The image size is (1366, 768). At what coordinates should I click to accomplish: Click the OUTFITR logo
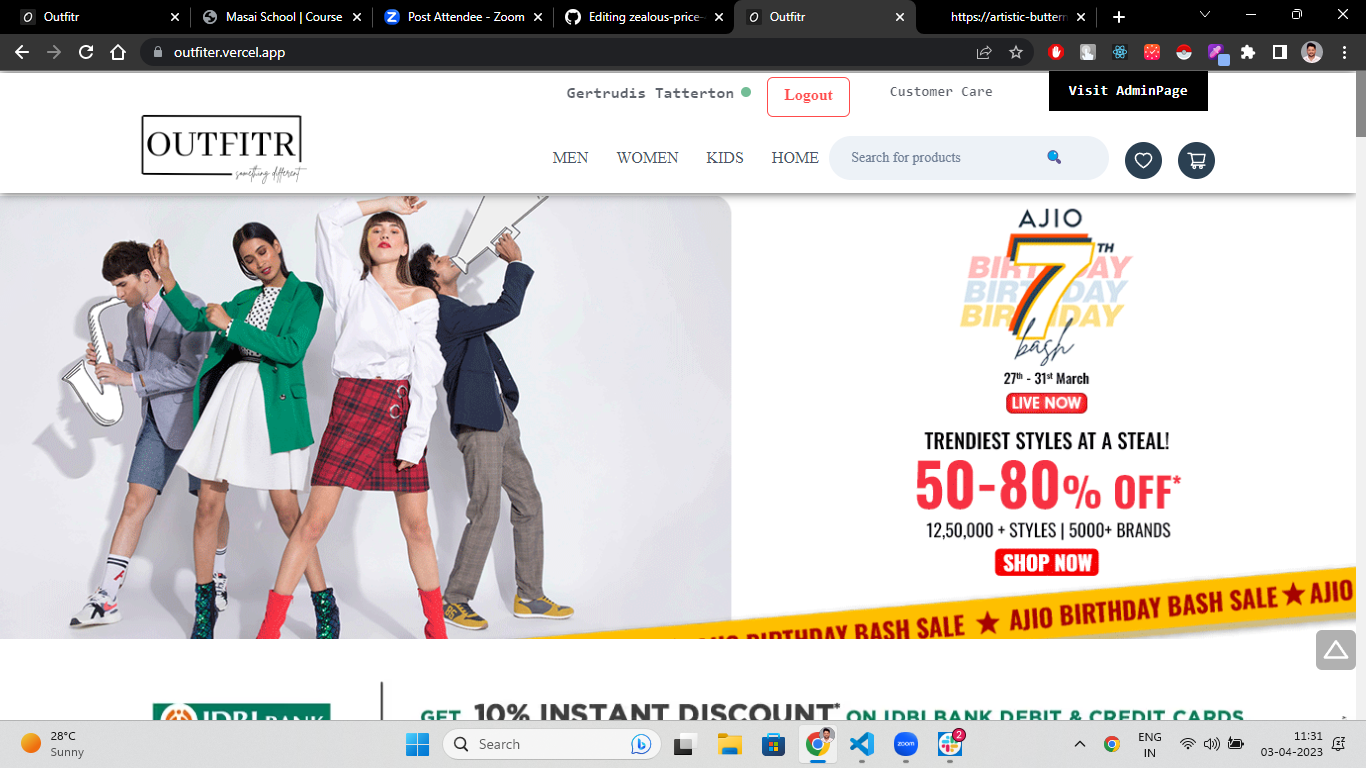pos(223,149)
